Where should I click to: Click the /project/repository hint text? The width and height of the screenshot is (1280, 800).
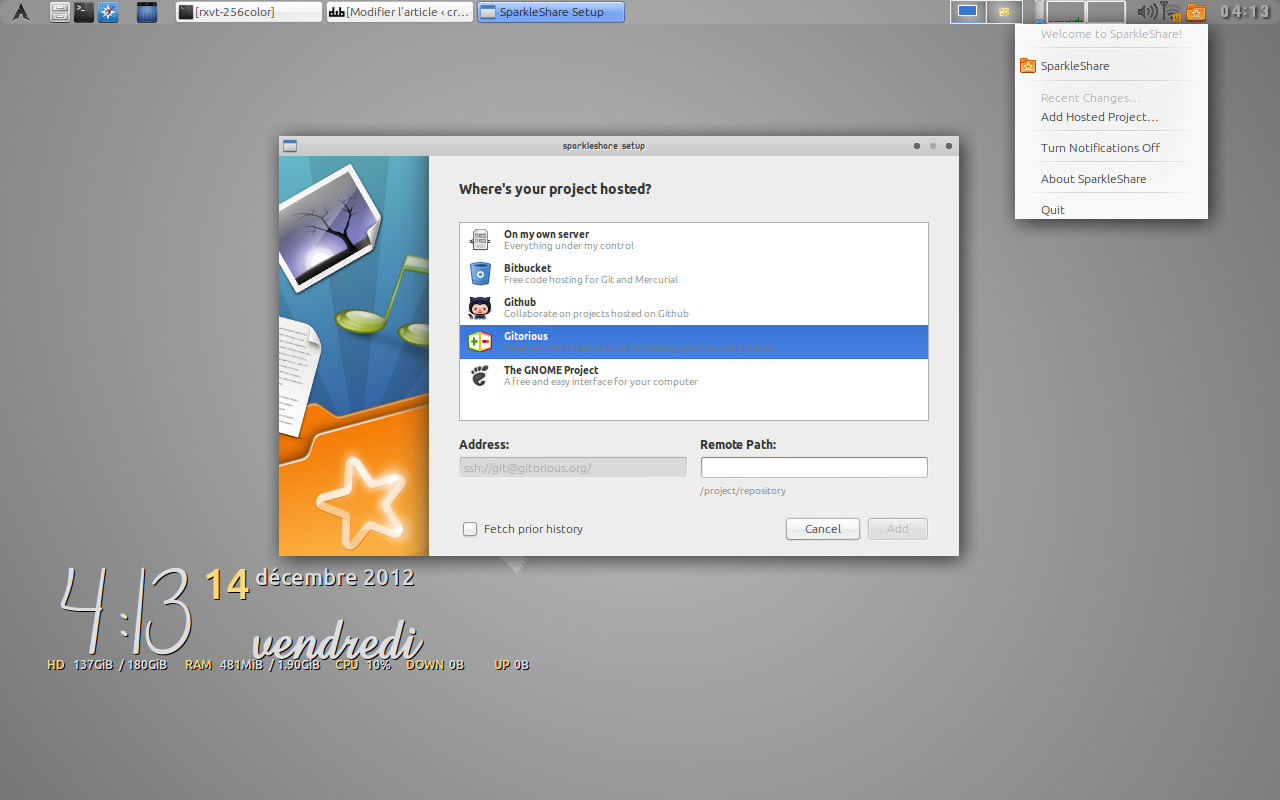point(743,491)
